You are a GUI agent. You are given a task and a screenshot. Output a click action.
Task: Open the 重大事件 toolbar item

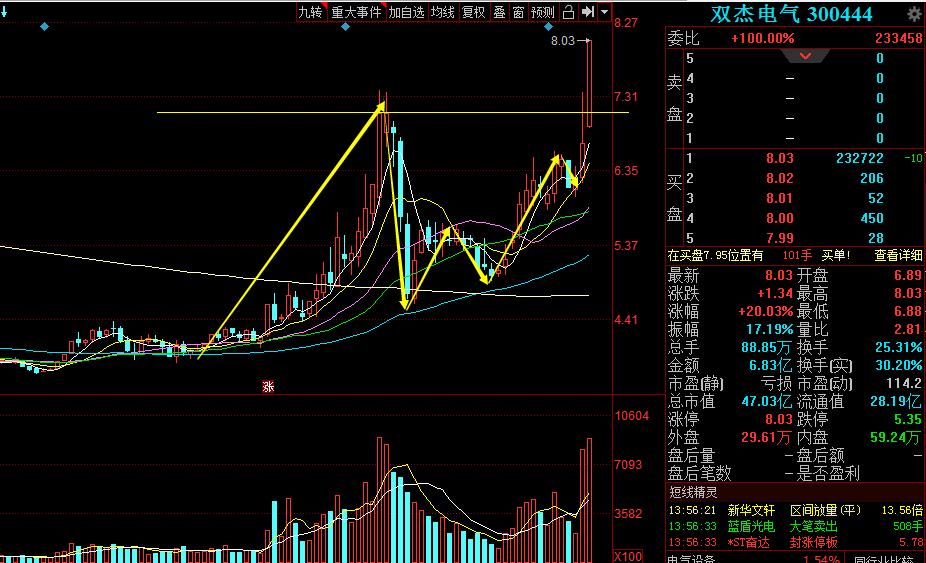(x=356, y=12)
